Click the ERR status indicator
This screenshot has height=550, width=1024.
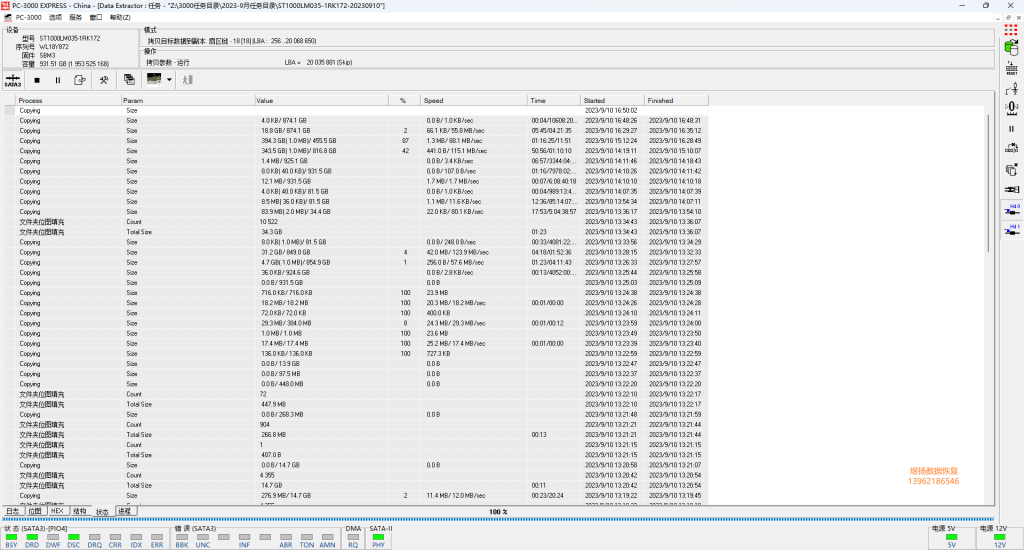click(x=157, y=541)
